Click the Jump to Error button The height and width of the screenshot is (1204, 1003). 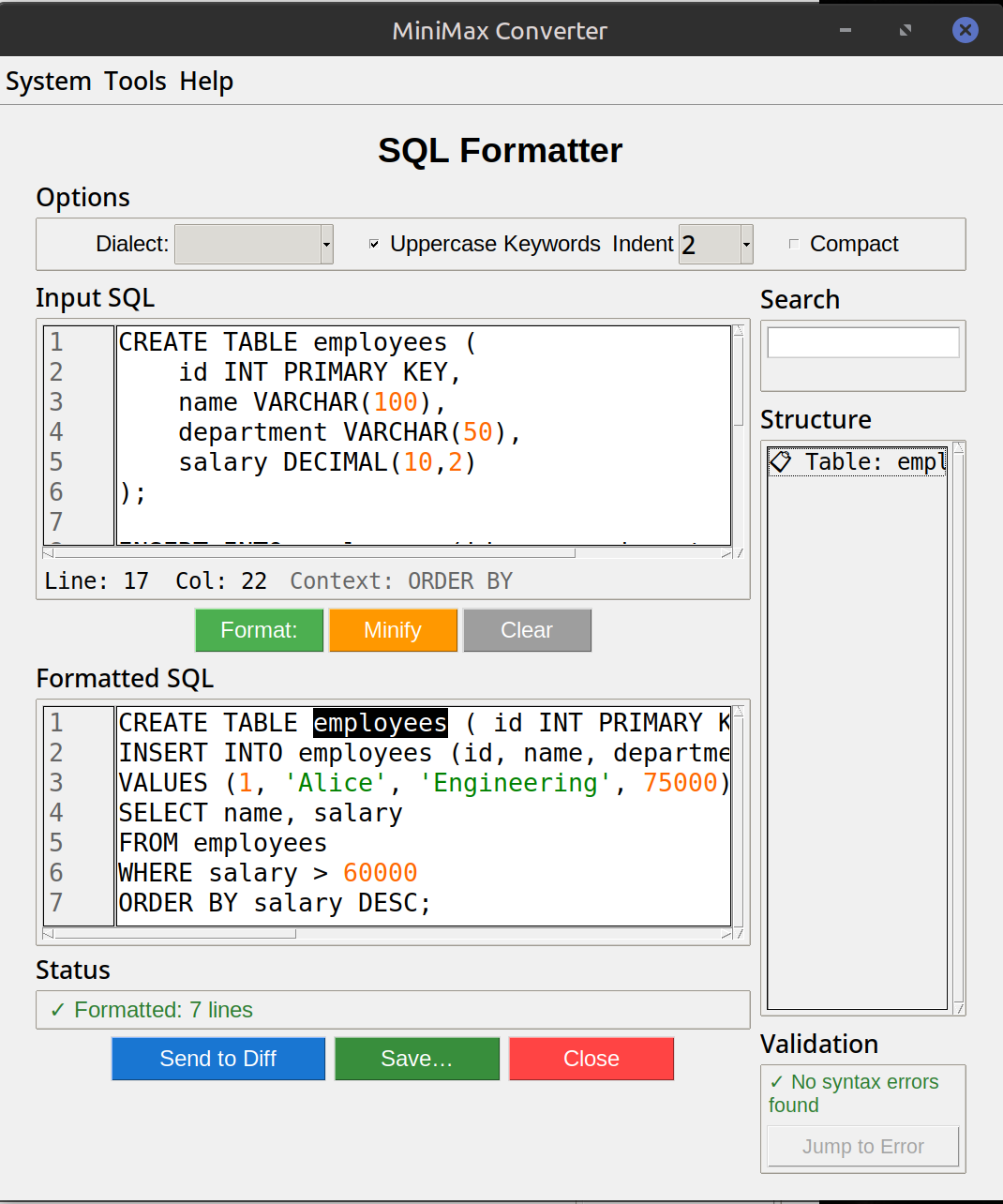tap(863, 1147)
